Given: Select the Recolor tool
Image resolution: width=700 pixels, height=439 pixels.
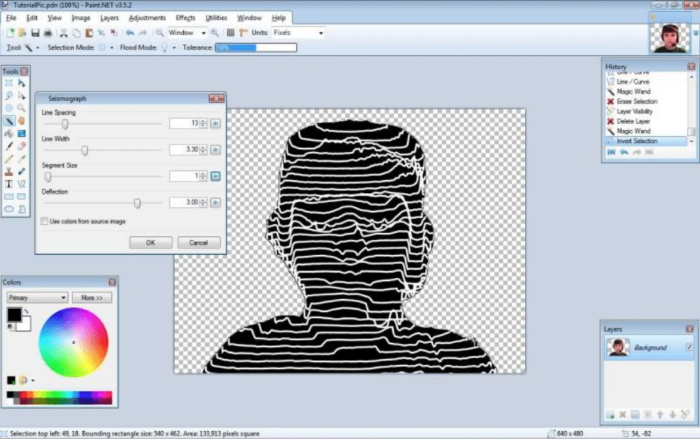Looking at the screenshot, I should (21, 171).
